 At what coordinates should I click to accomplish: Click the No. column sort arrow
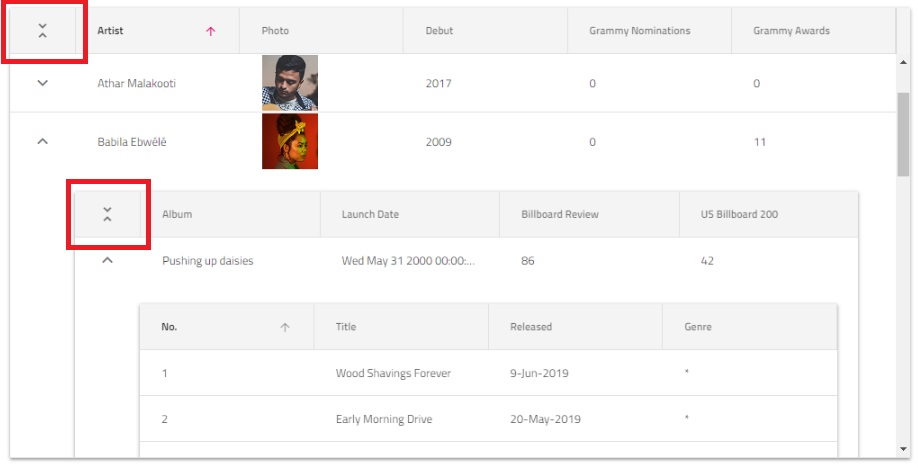(x=285, y=327)
